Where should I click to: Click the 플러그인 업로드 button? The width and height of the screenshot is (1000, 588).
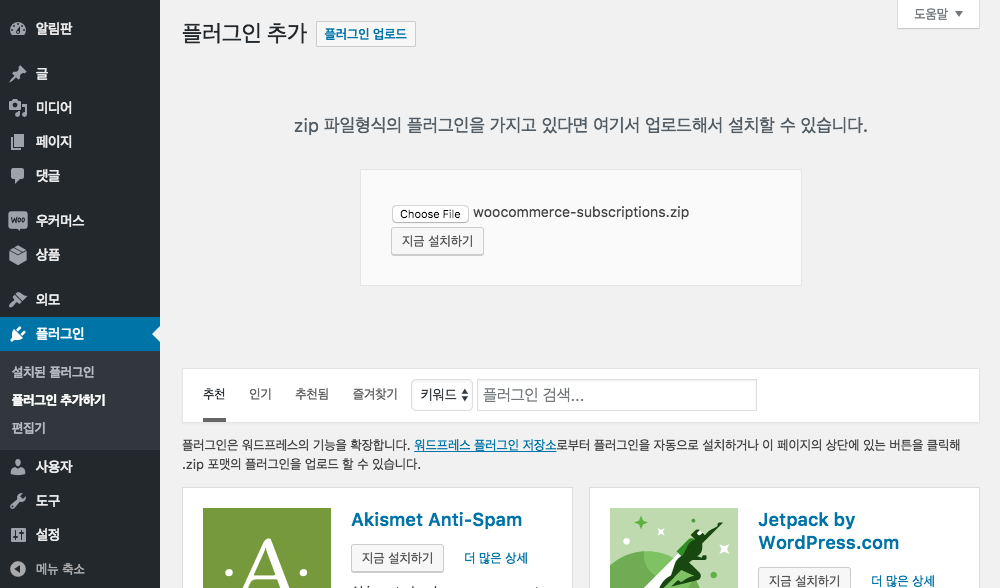(x=365, y=33)
